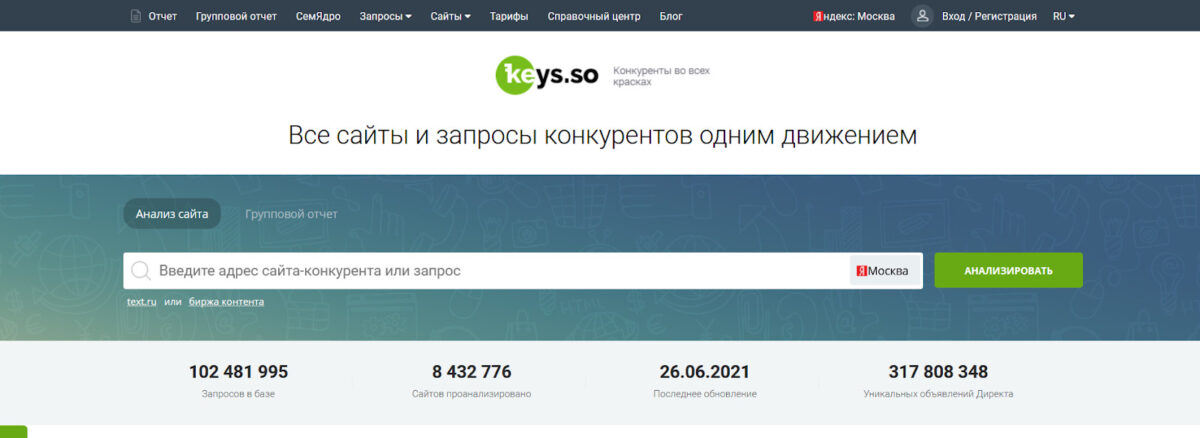
Task: Click the slogan Конкуренты во всех красках
Action: click(661, 76)
